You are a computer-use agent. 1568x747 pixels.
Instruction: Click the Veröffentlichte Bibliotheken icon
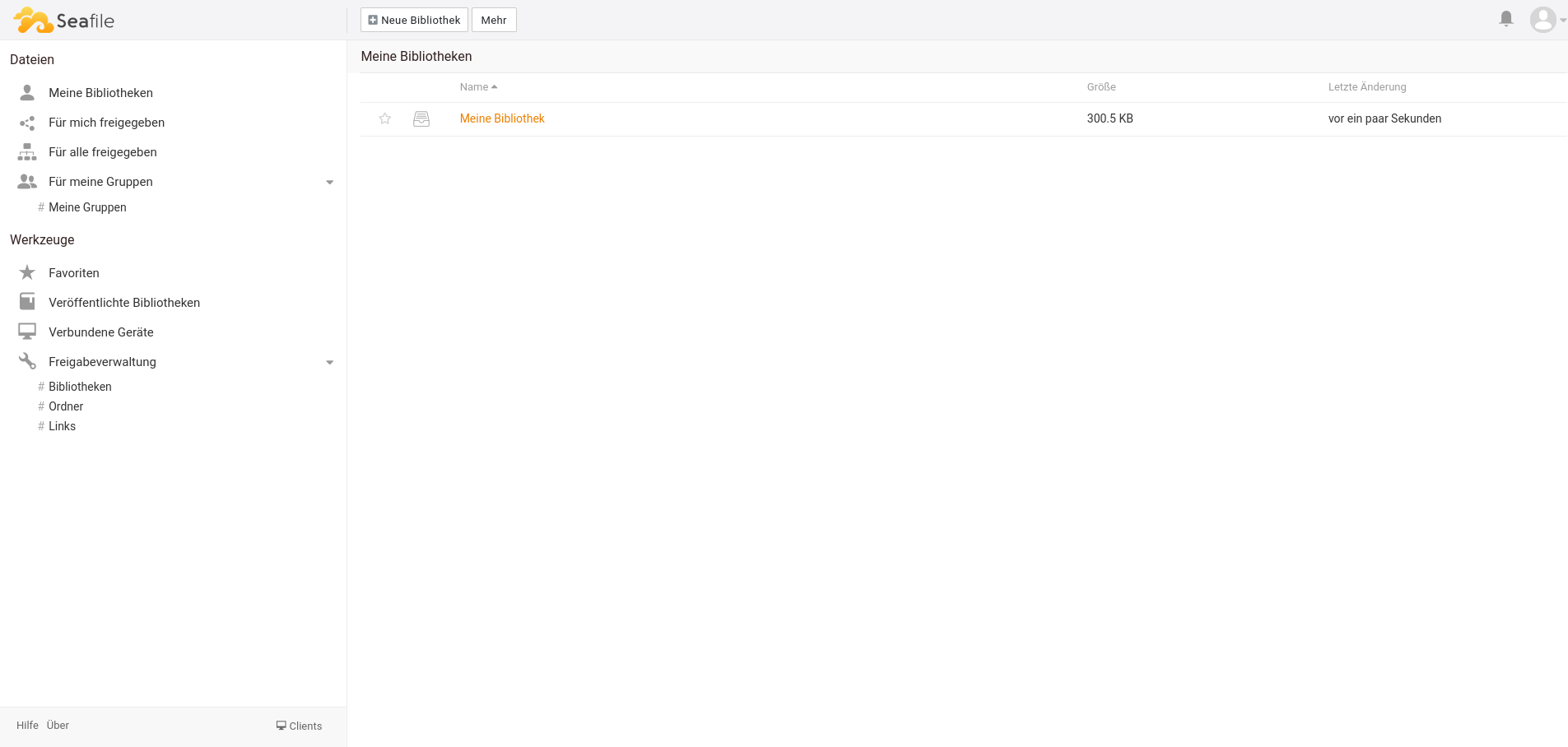tap(27, 302)
